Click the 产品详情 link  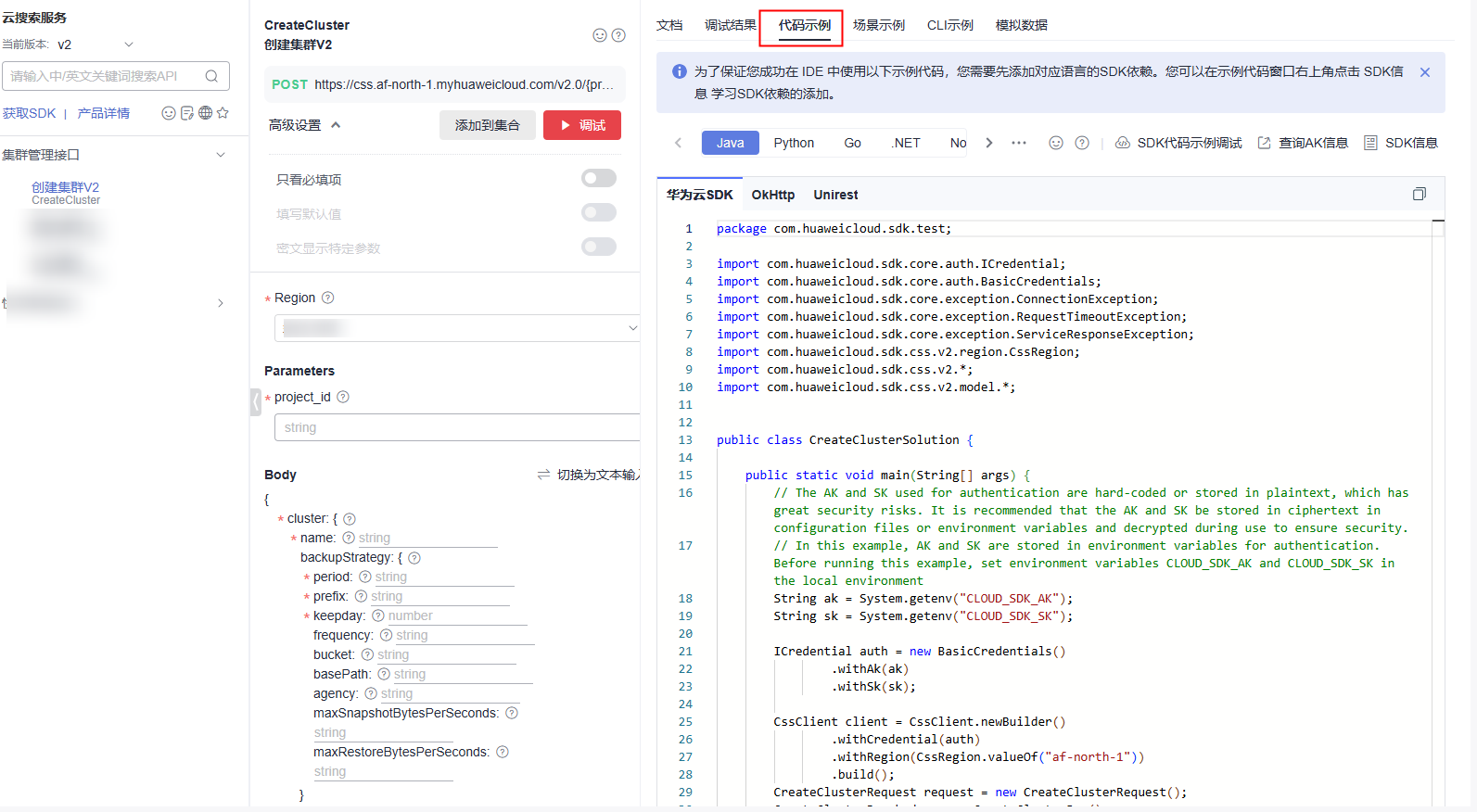[104, 113]
